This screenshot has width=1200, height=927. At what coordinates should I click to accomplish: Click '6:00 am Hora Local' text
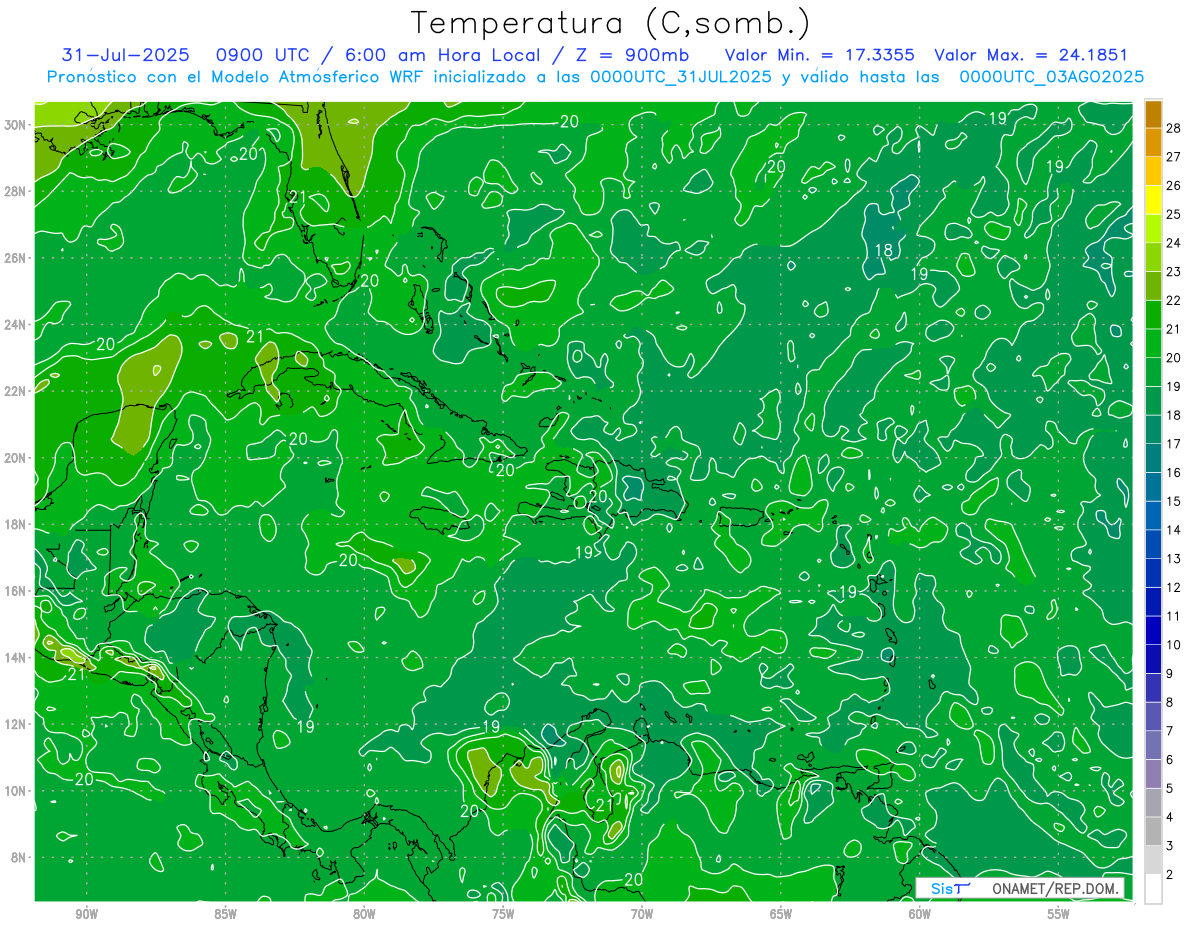coord(444,55)
